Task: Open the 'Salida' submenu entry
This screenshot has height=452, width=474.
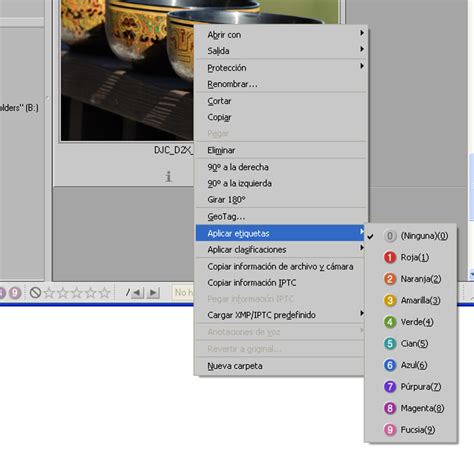Action: point(281,51)
